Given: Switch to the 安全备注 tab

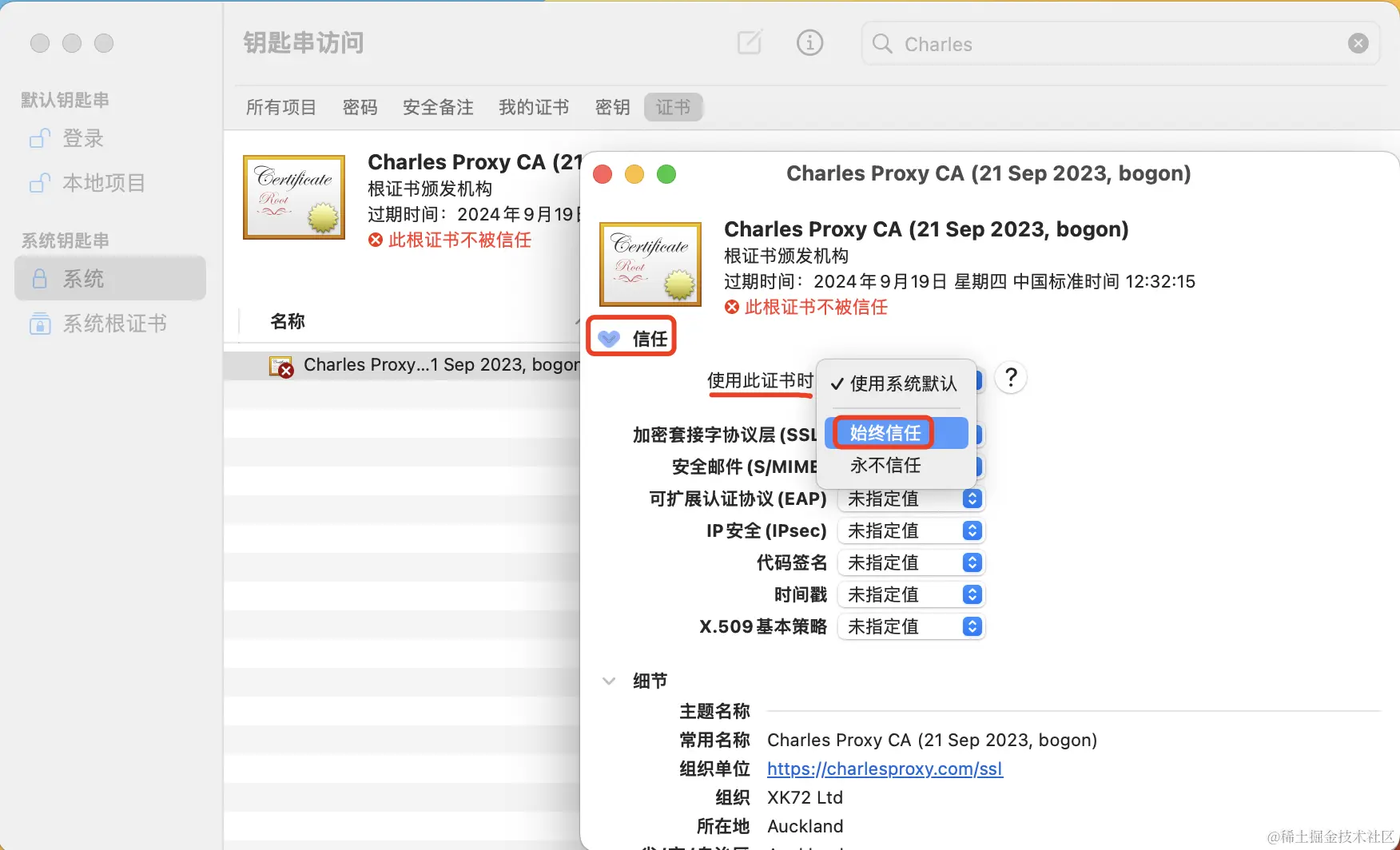Looking at the screenshot, I should pyautogui.click(x=438, y=107).
